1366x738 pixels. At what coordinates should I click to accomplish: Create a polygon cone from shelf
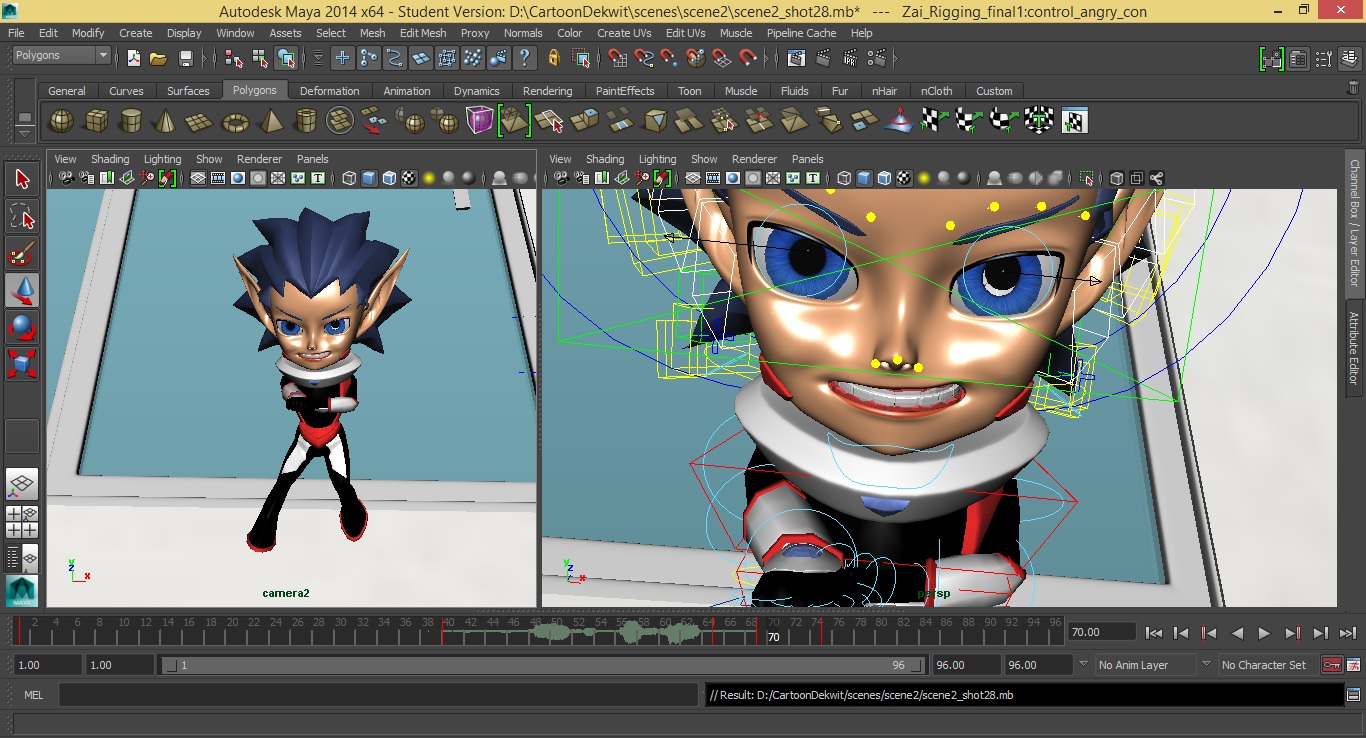[x=165, y=121]
